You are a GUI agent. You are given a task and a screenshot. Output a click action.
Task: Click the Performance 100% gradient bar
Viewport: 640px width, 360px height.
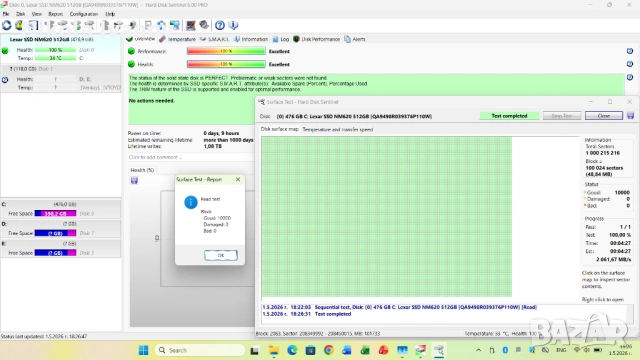click(x=226, y=51)
